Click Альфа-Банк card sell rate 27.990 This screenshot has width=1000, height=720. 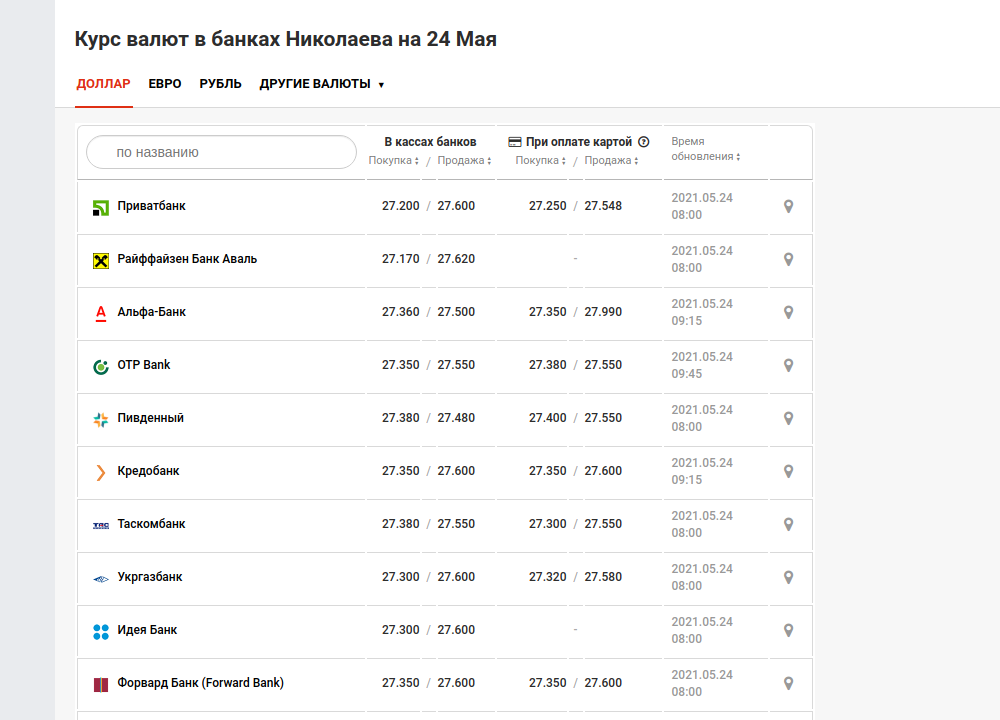click(603, 312)
